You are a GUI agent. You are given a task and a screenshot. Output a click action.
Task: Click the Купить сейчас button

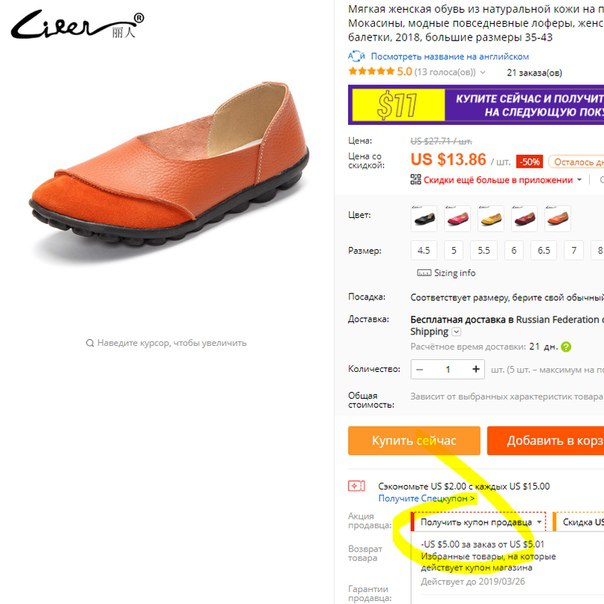(x=414, y=441)
